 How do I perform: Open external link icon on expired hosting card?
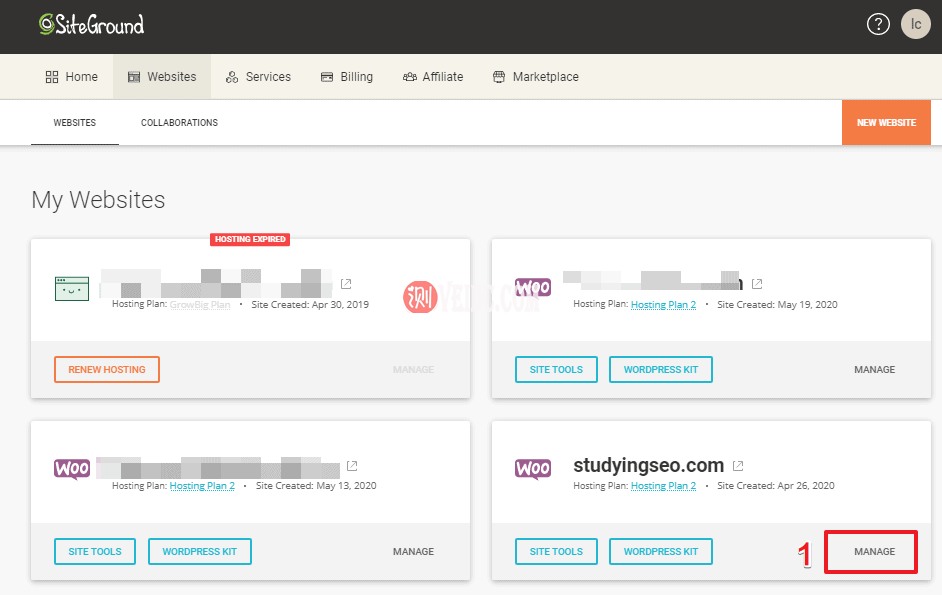pos(346,284)
